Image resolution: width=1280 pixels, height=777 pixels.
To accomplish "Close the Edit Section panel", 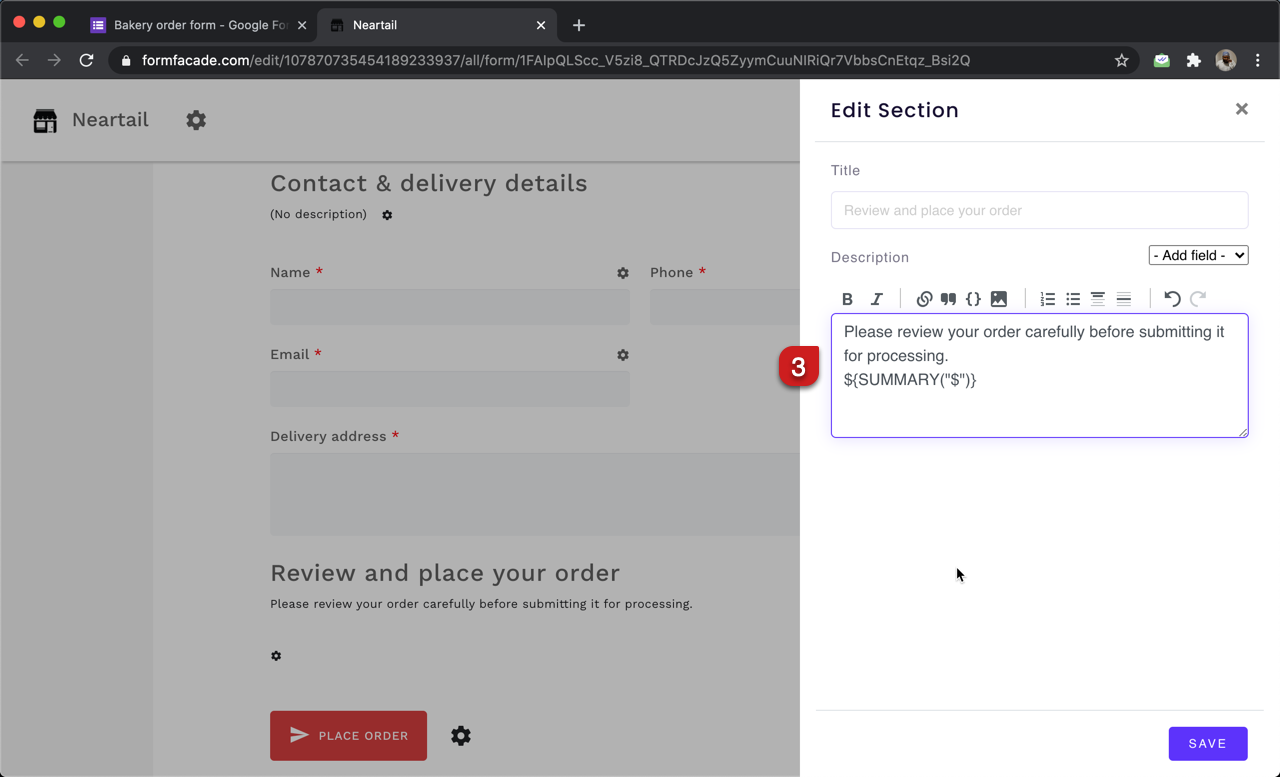I will pos(1241,109).
